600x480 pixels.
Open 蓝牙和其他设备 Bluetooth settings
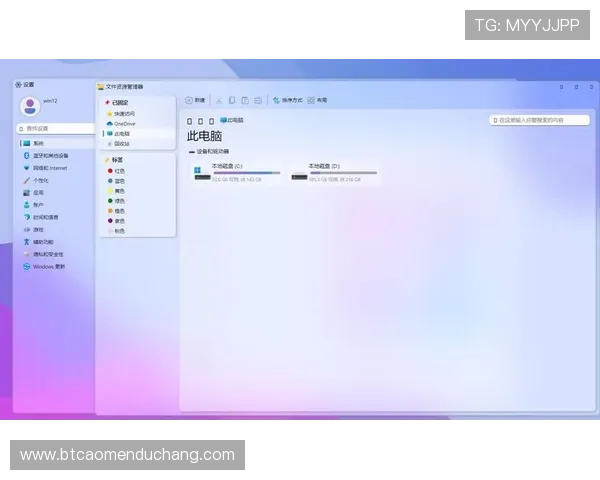pos(50,155)
